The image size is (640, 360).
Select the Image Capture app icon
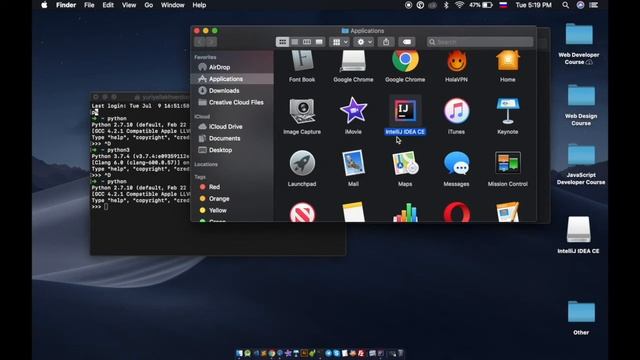point(302,111)
